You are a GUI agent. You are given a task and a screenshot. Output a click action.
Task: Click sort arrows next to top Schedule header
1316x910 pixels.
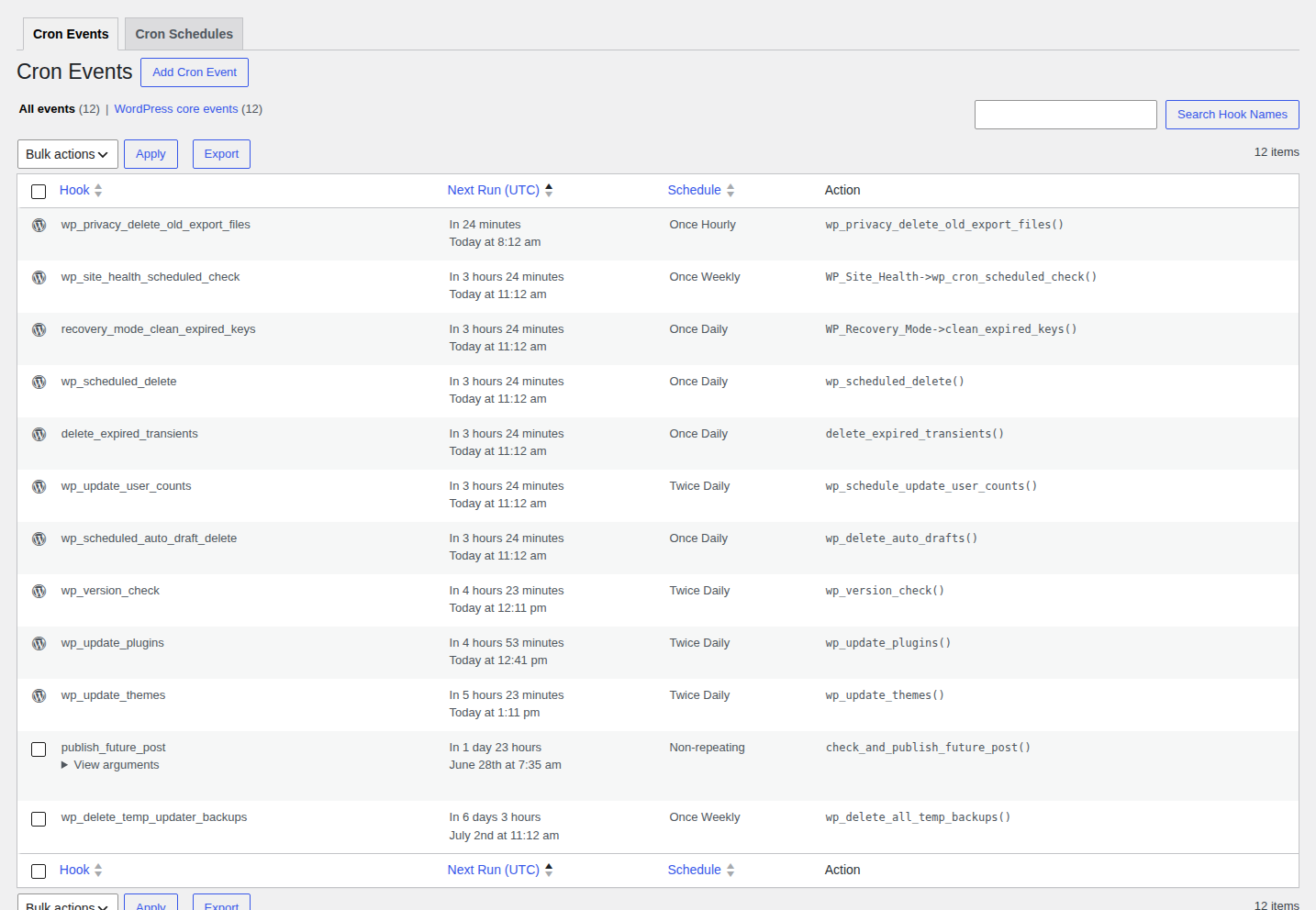point(730,190)
